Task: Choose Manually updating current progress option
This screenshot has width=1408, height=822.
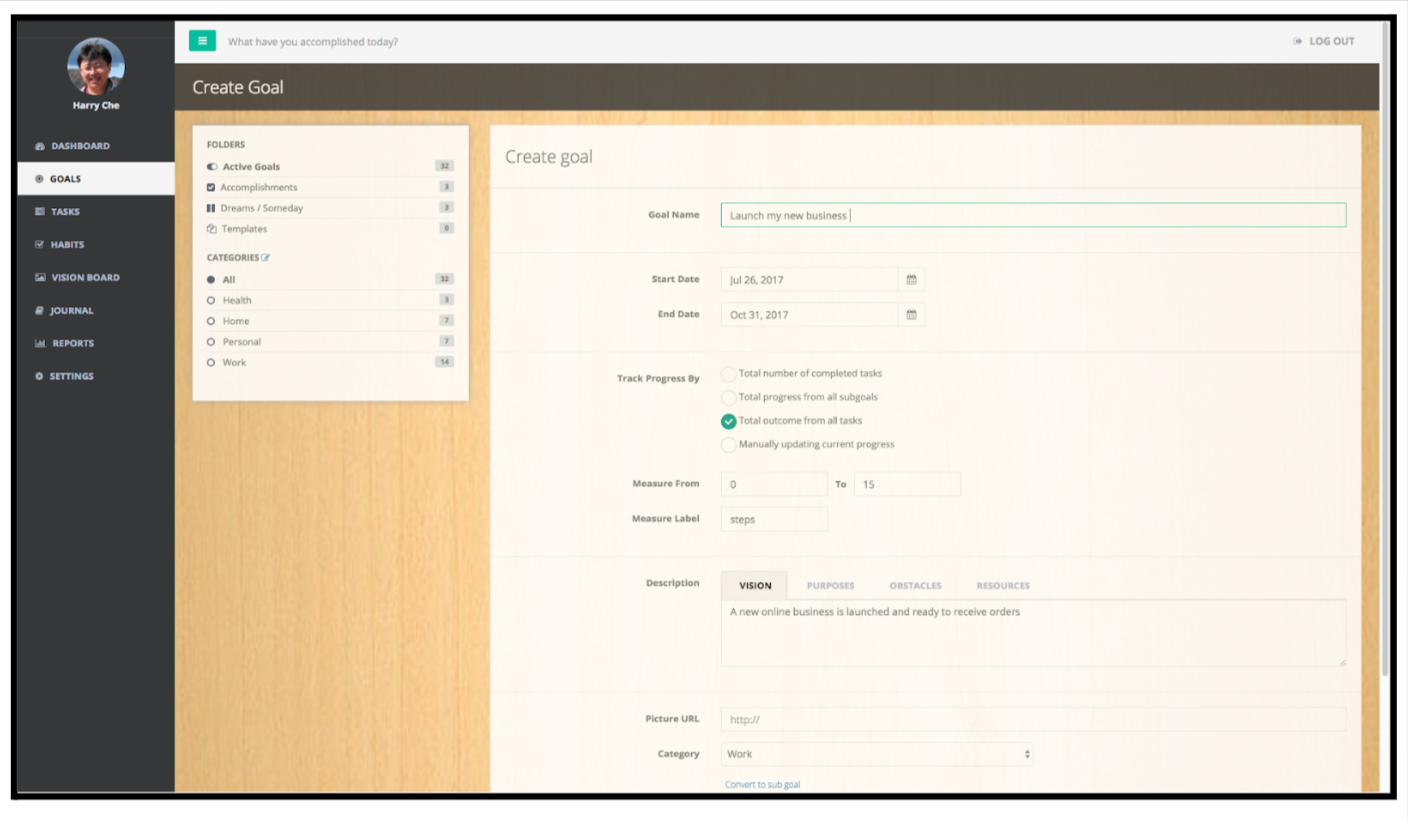Action: [729, 445]
